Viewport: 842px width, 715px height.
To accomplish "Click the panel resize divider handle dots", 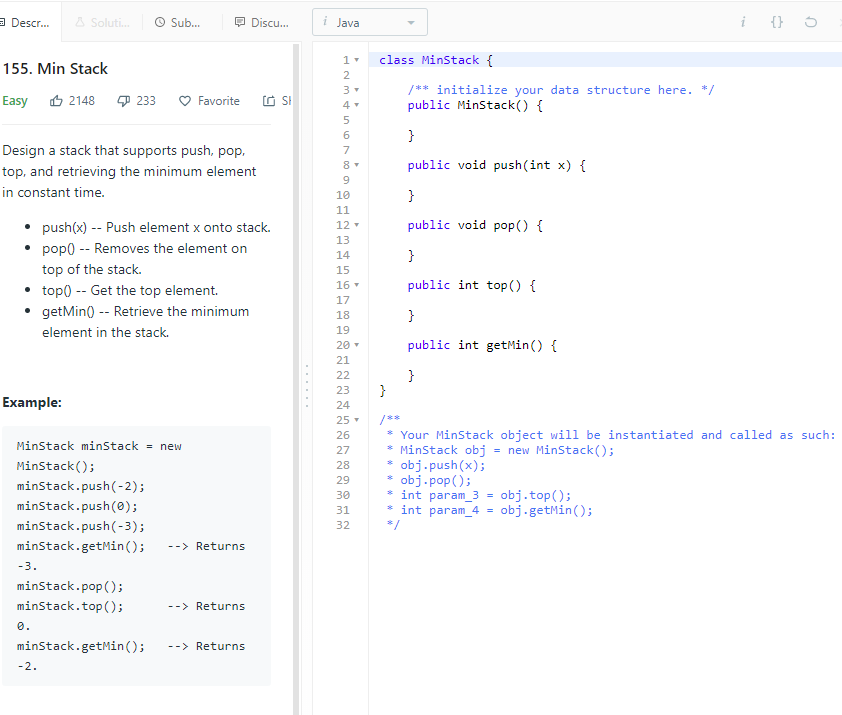I will [x=307, y=386].
